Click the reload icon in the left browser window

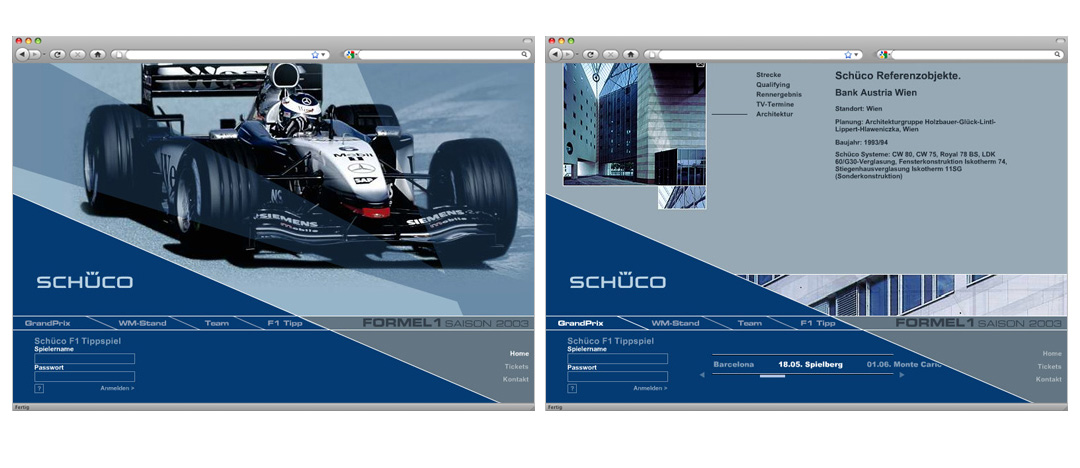pos(58,54)
